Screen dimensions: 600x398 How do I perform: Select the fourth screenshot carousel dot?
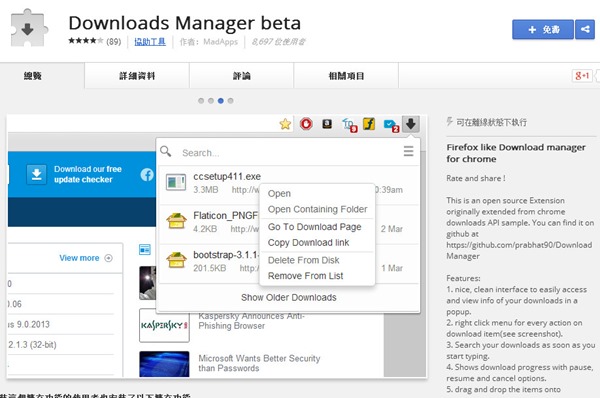[230, 101]
